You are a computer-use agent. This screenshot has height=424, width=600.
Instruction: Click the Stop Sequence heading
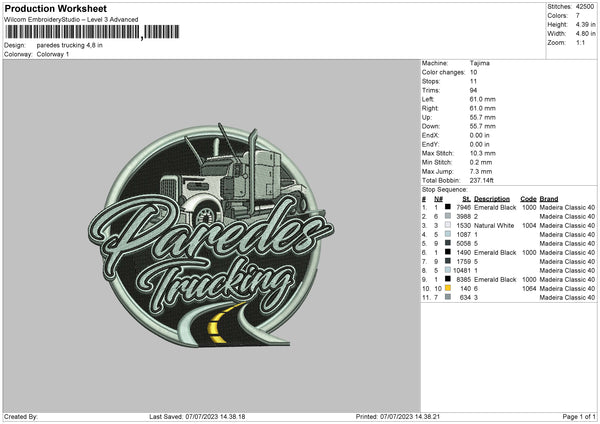click(445, 189)
